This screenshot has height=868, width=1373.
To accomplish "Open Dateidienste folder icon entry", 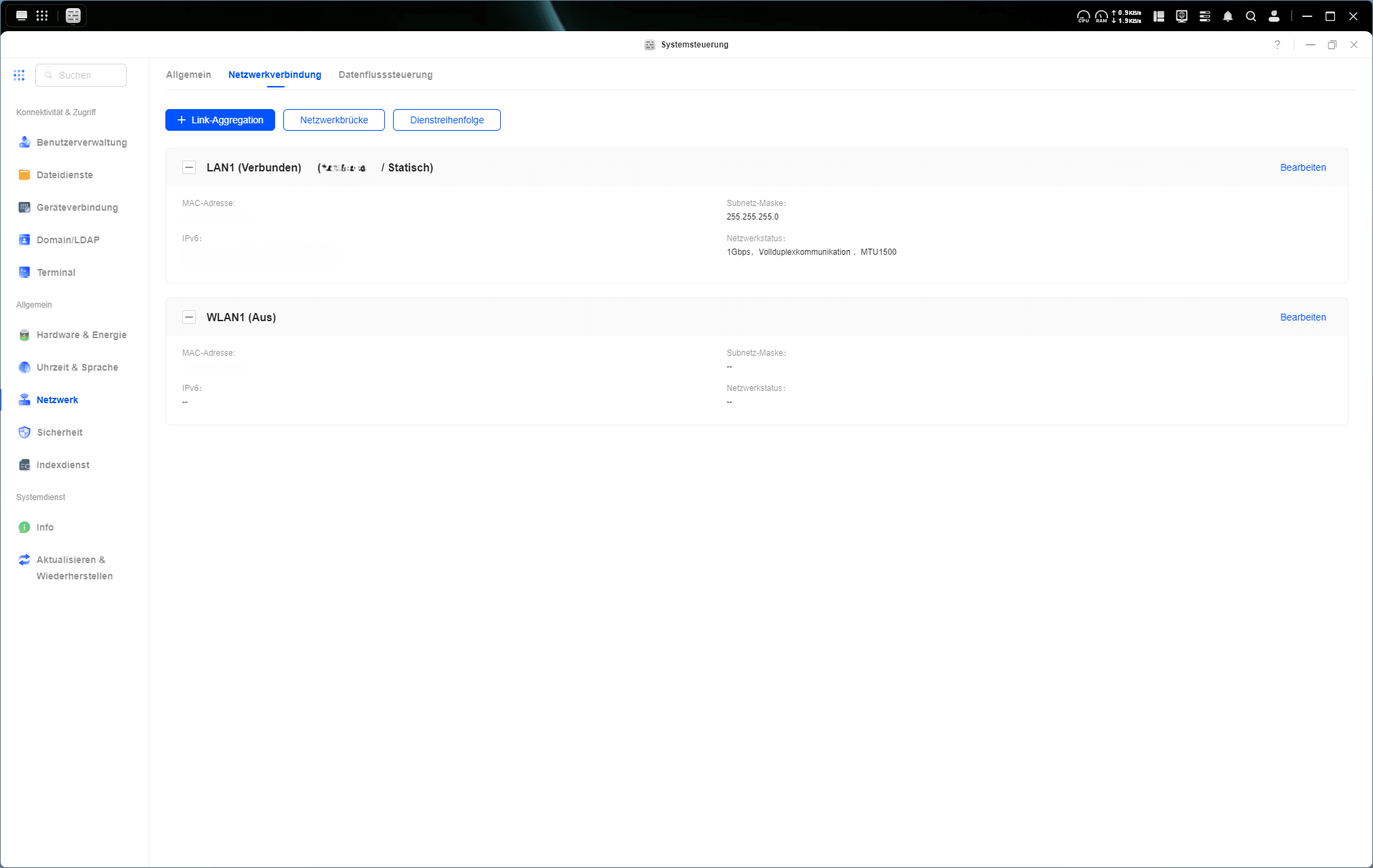I will 64,175.
